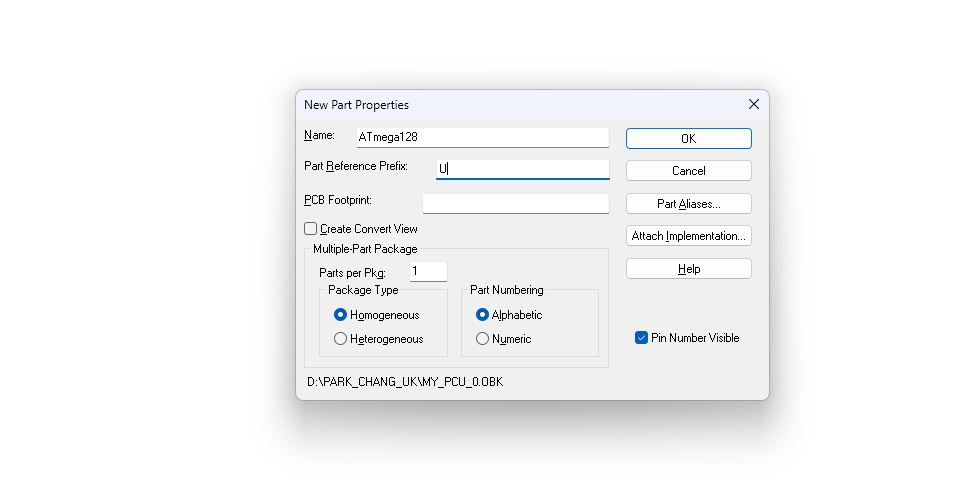Click the Attach Implementation button
The width and height of the screenshot is (973, 498).
tap(689, 236)
